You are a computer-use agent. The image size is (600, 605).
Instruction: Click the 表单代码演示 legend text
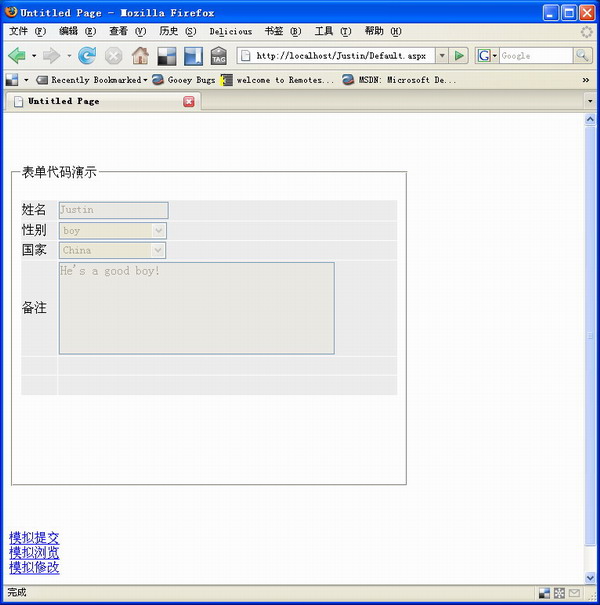59,172
